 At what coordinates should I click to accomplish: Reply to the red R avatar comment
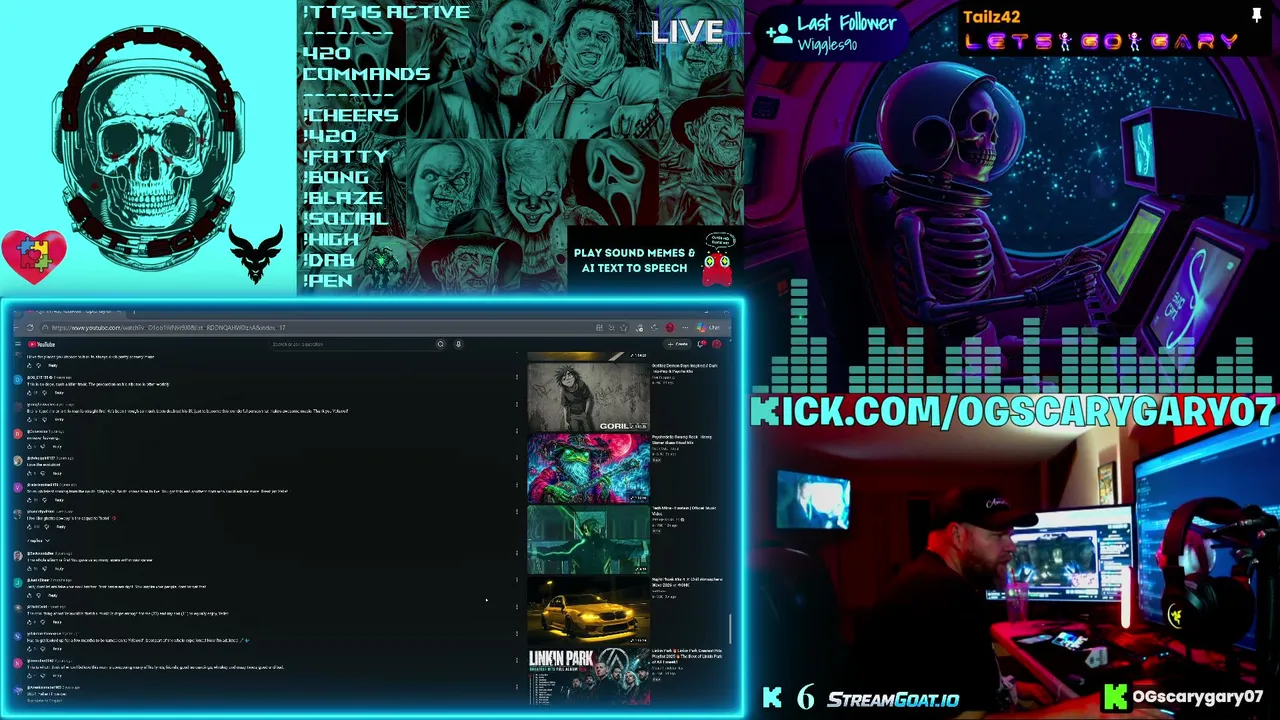pos(59,447)
